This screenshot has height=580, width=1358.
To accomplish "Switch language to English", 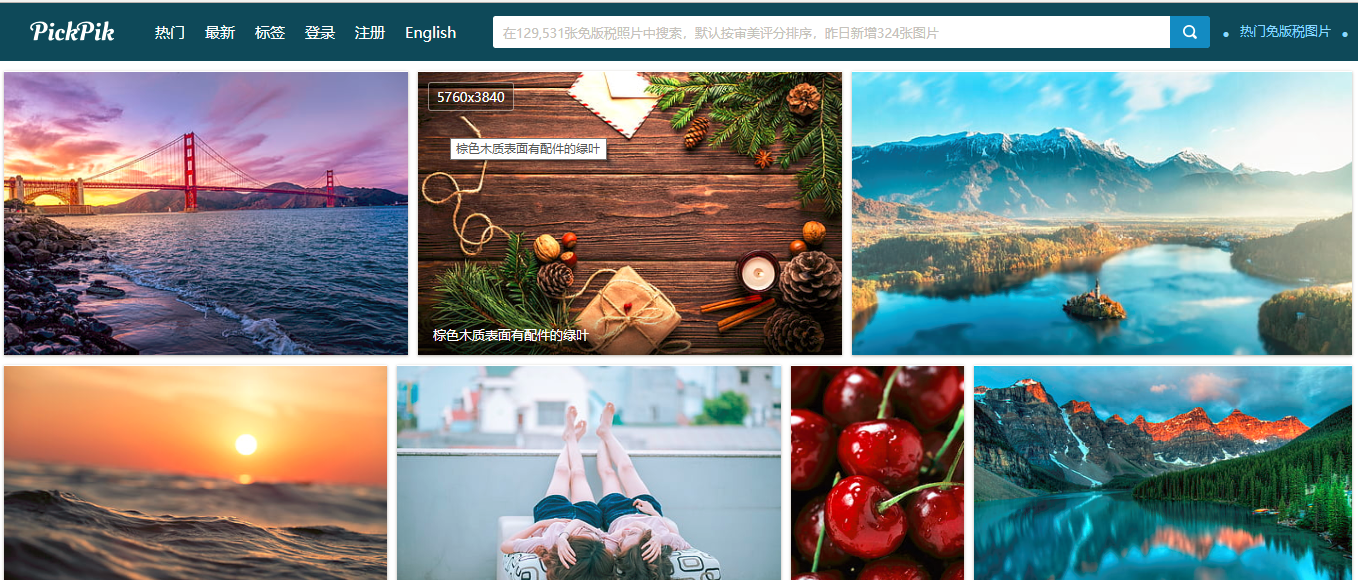I will 431,33.
